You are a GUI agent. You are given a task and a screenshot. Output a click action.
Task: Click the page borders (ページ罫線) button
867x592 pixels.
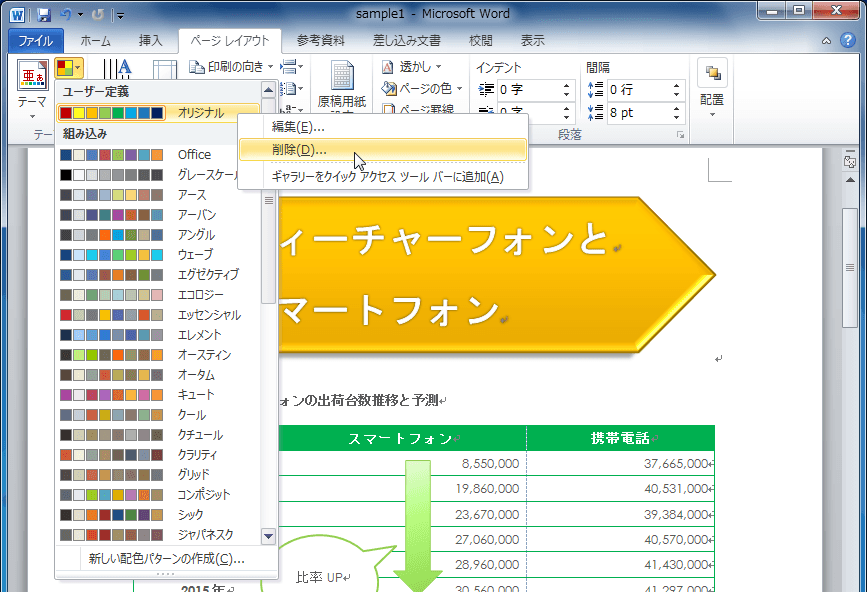tap(418, 109)
